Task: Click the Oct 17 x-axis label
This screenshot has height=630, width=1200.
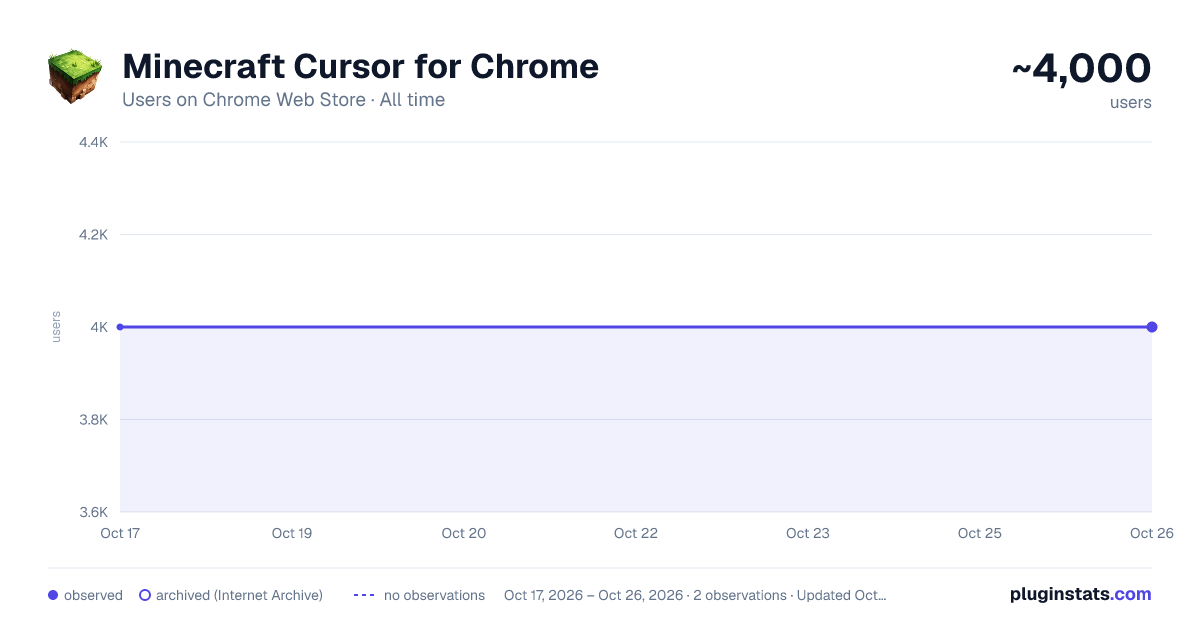Action: 120,533
